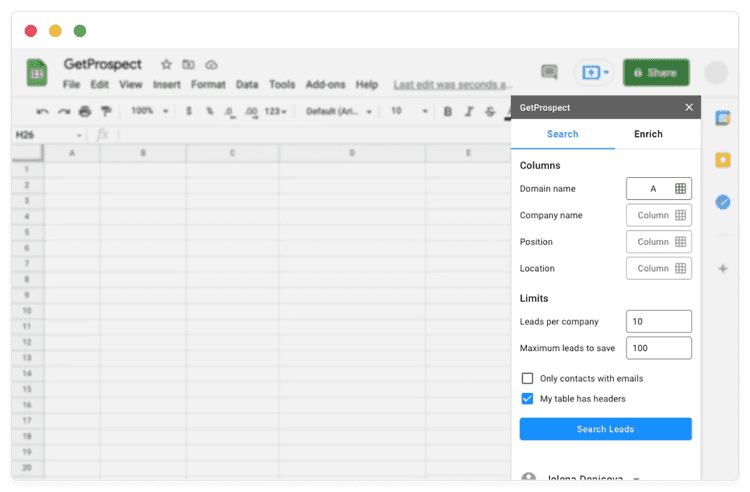Format as currency dollar icon
Viewport: 750px width, 492px height.
(x=189, y=111)
